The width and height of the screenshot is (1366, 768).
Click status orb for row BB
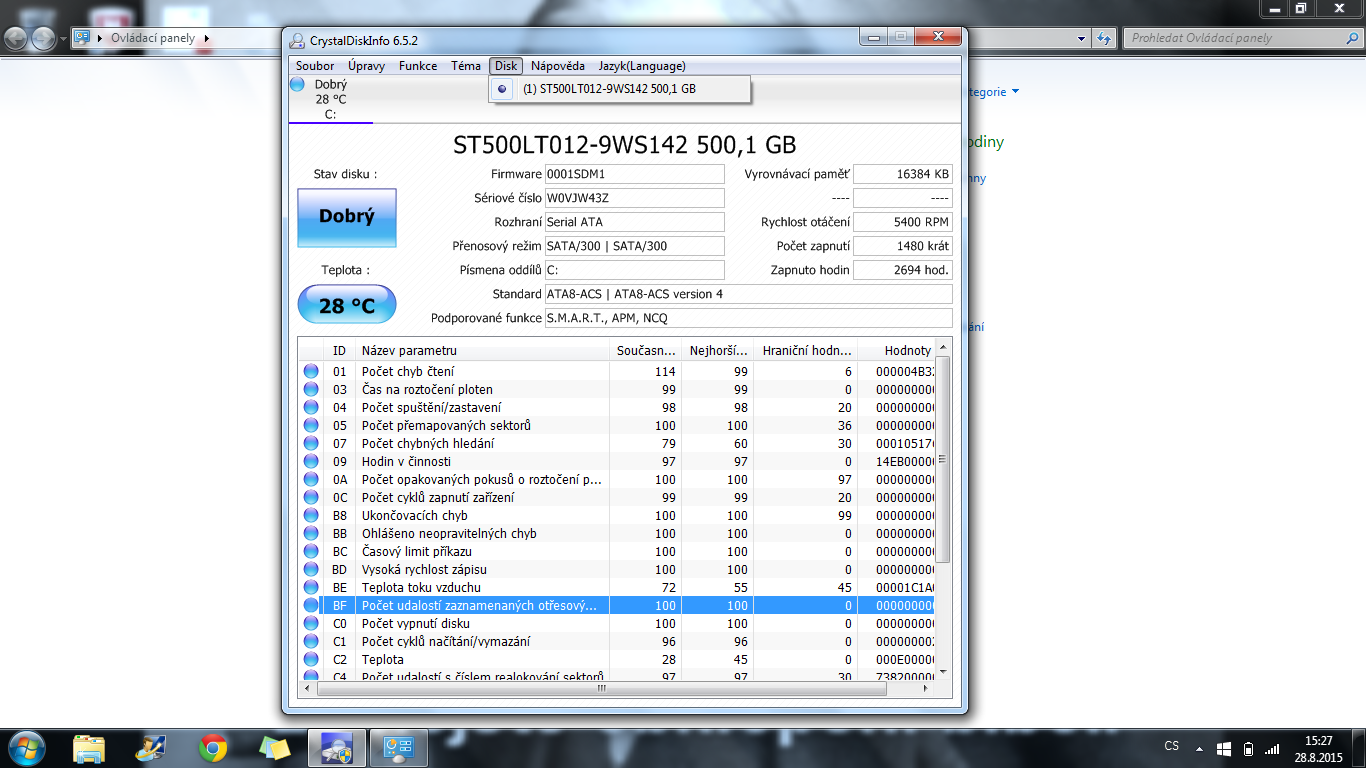pos(311,533)
